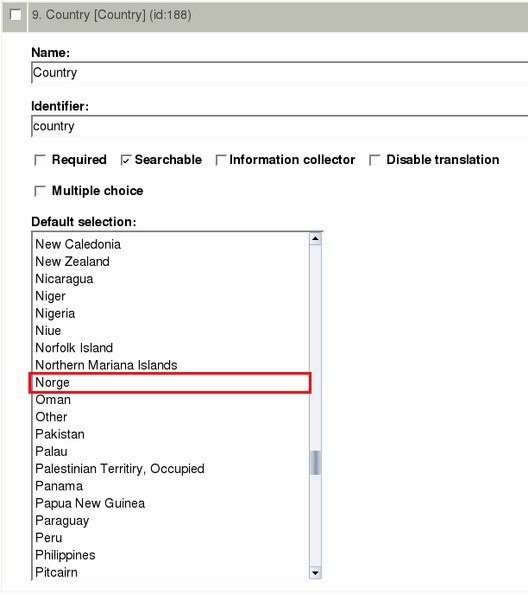Pick Pakistan in the country list
Screen dimensions: 528x600
coord(171,434)
